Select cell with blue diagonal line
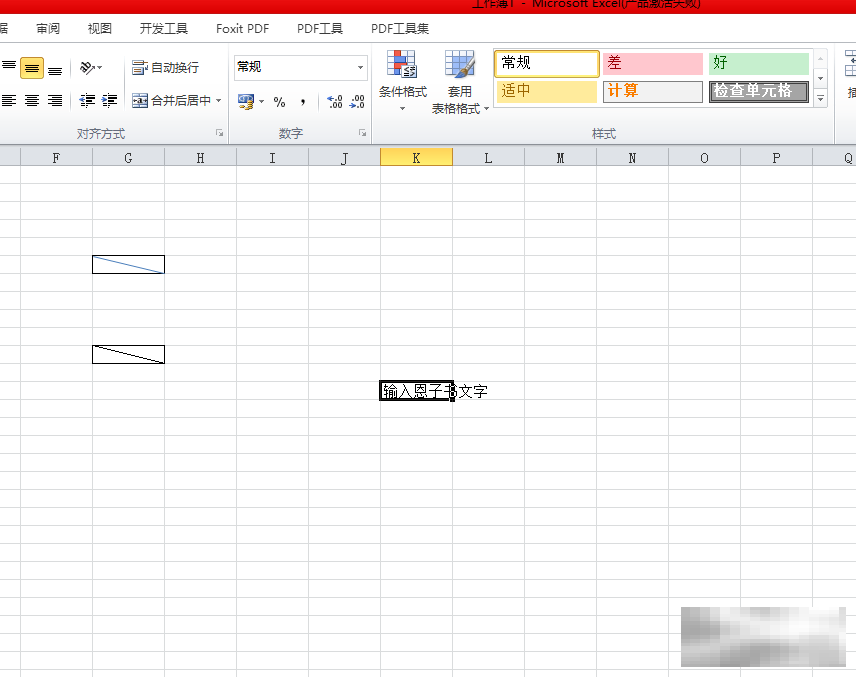This screenshot has height=677, width=856. coord(128,264)
